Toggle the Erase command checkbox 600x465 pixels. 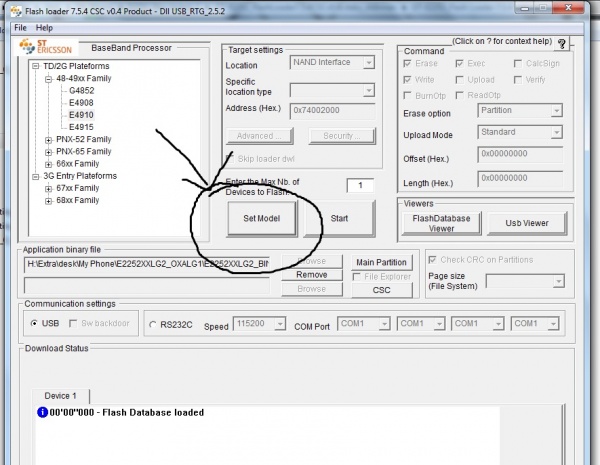click(x=407, y=64)
